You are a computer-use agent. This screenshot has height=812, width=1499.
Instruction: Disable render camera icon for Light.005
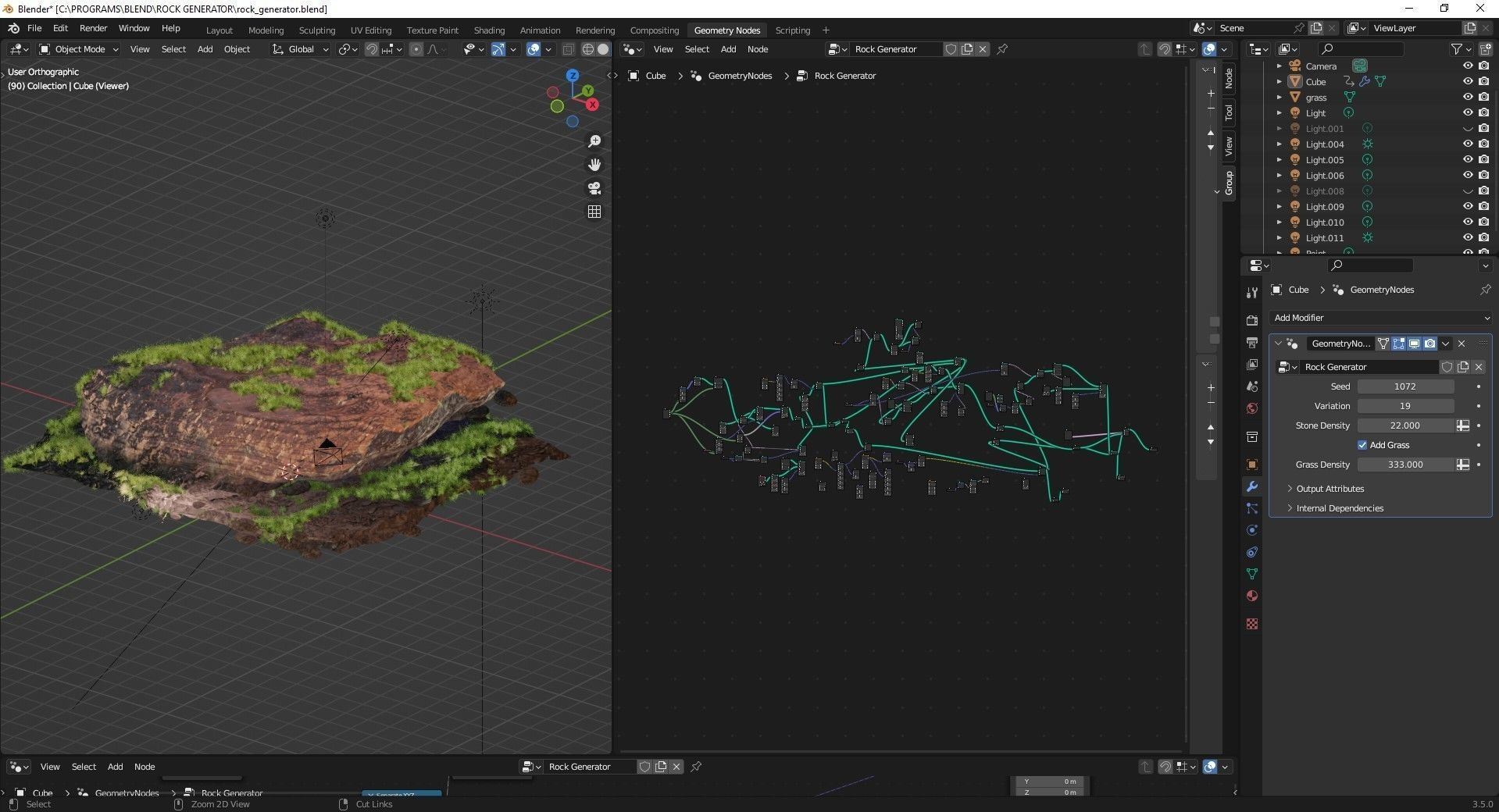(x=1483, y=160)
